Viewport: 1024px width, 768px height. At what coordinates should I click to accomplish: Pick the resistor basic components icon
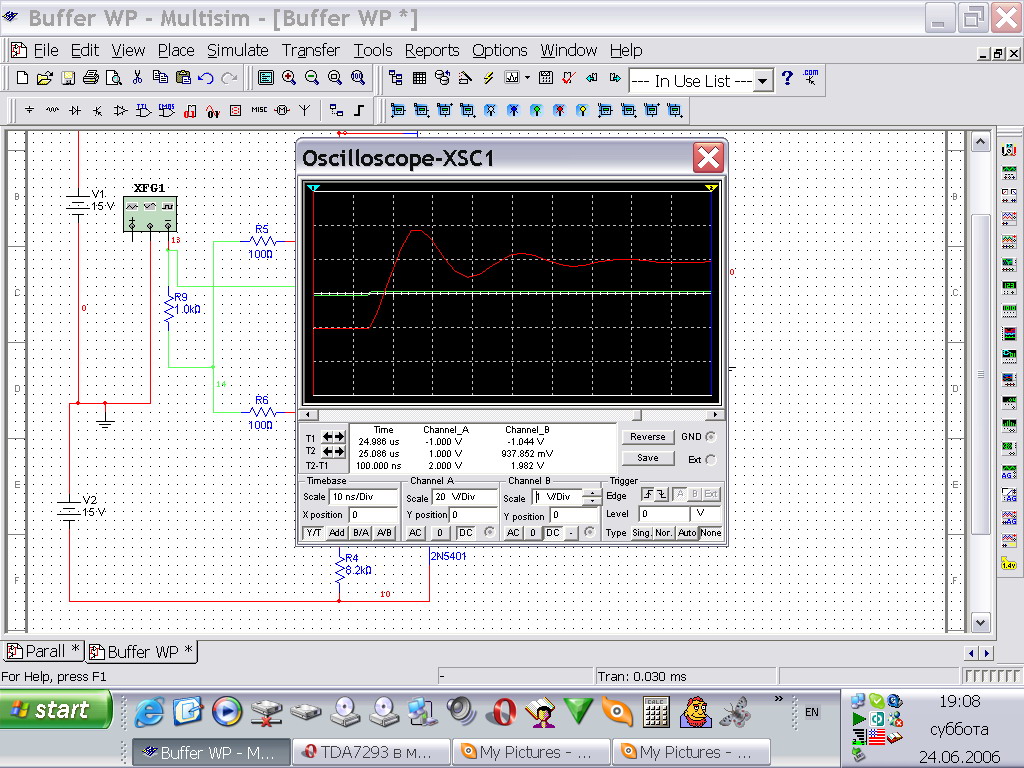click(x=52, y=110)
